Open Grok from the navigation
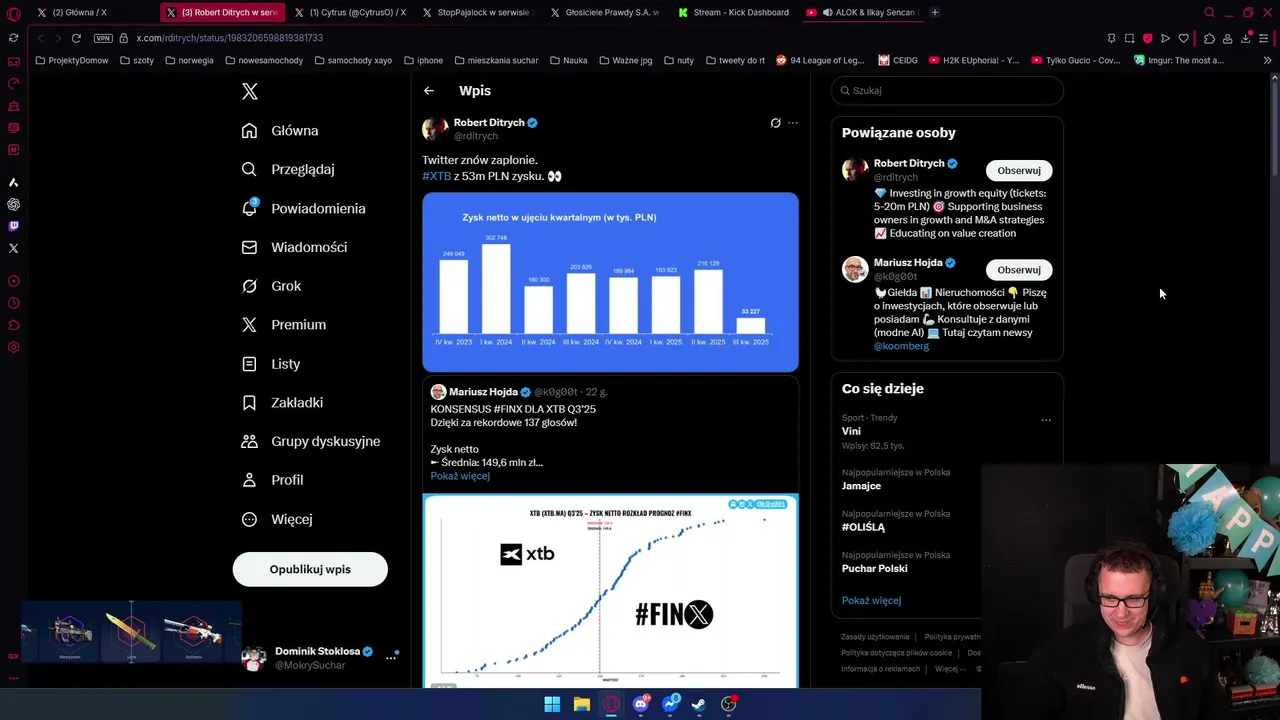The width and height of the screenshot is (1280, 720). point(272,286)
